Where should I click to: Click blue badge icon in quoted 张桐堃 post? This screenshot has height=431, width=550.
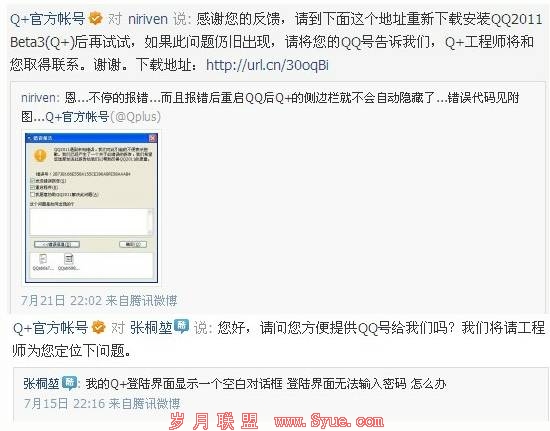tap(69, 383)
